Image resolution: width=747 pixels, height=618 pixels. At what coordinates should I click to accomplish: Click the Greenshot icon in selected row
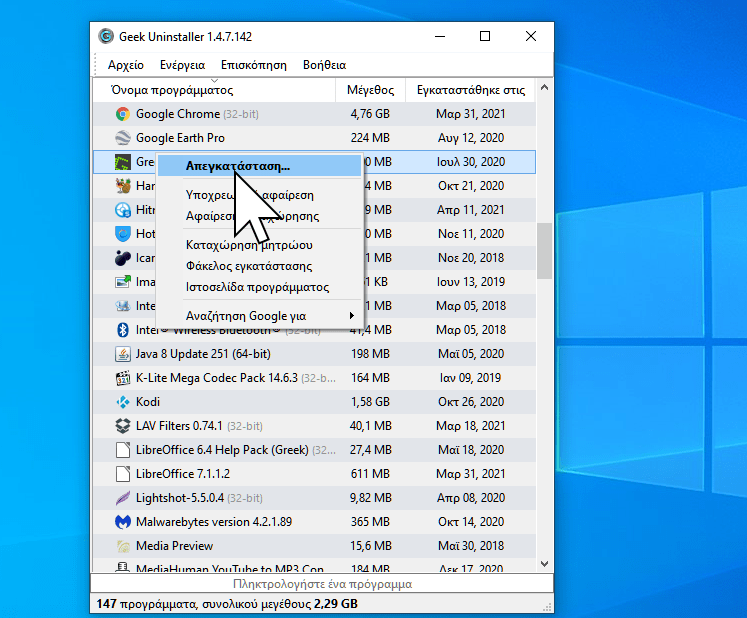pos(123,162)
